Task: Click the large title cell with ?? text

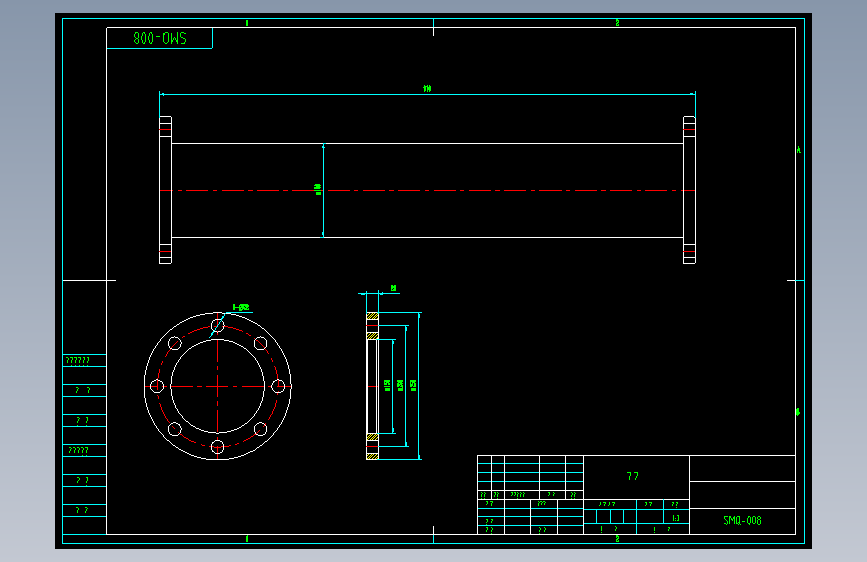Action: (636, 477)
